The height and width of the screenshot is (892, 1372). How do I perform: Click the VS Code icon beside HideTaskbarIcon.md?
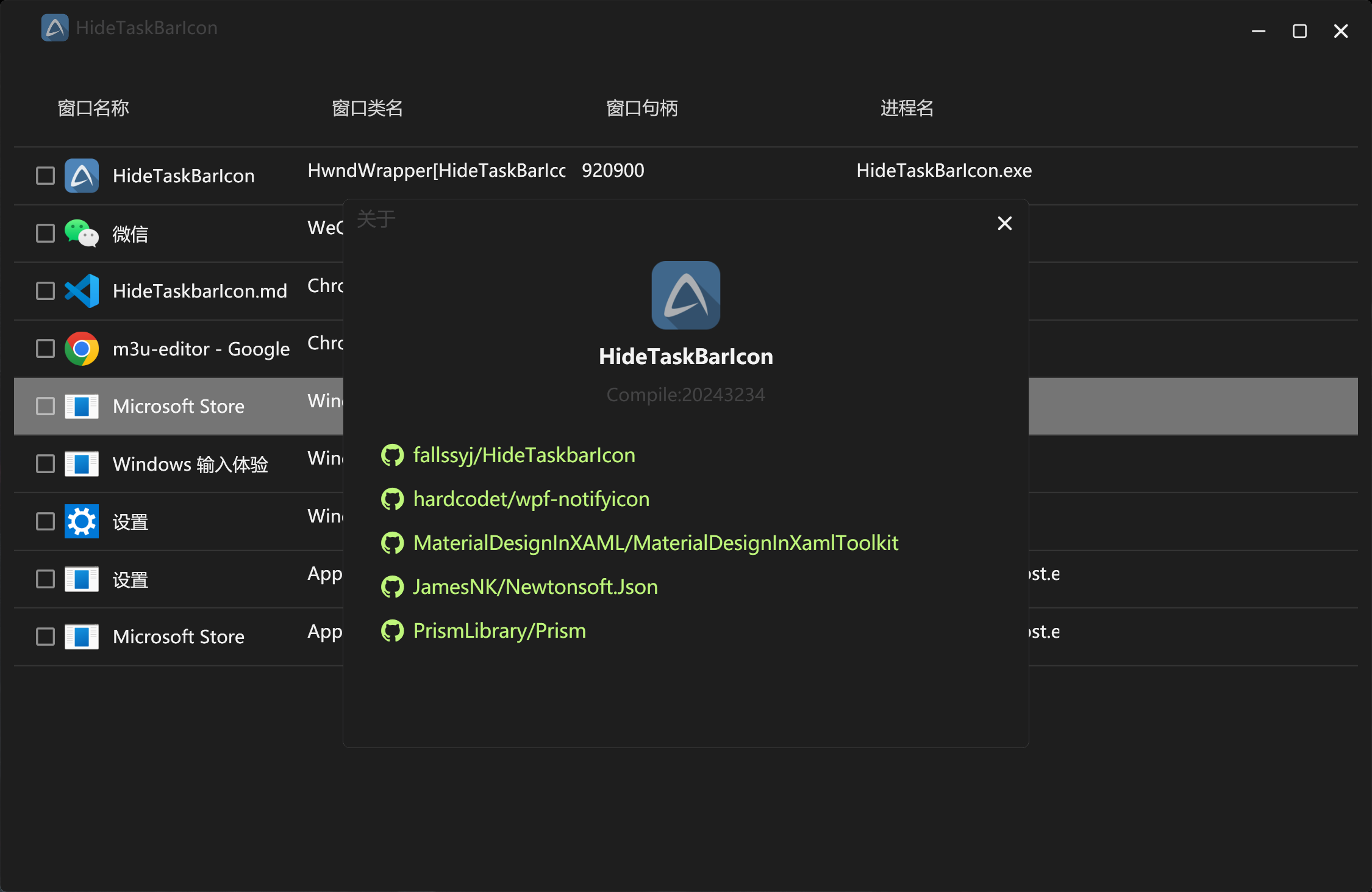pos(81,291)
